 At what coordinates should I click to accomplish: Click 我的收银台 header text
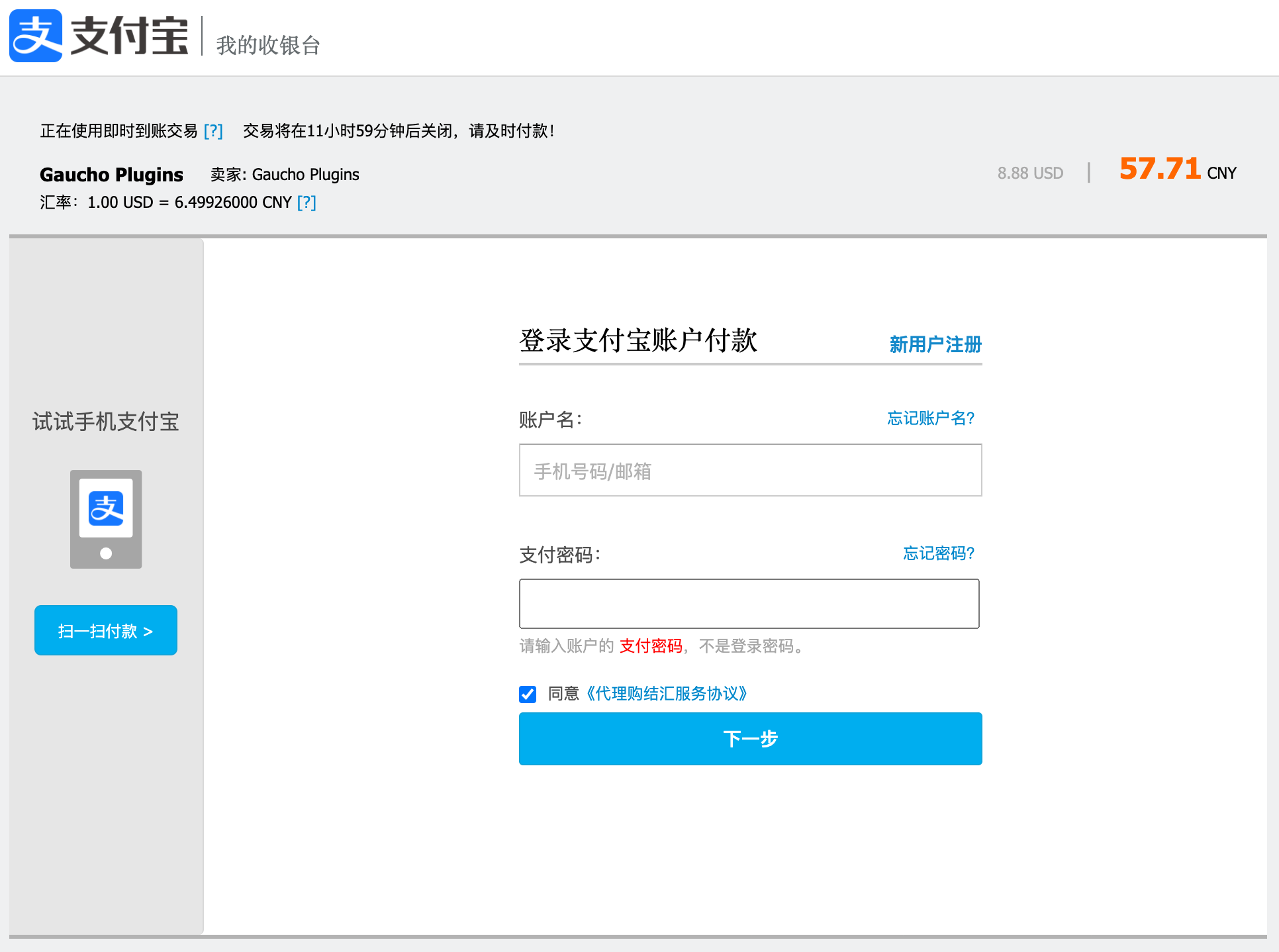pyautogui.click(x=268, y=46)
